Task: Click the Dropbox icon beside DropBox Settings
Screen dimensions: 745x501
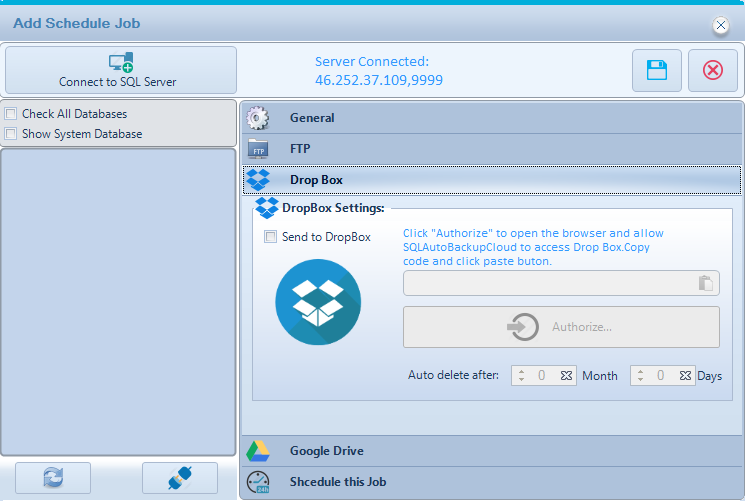Action: (267, 208)
